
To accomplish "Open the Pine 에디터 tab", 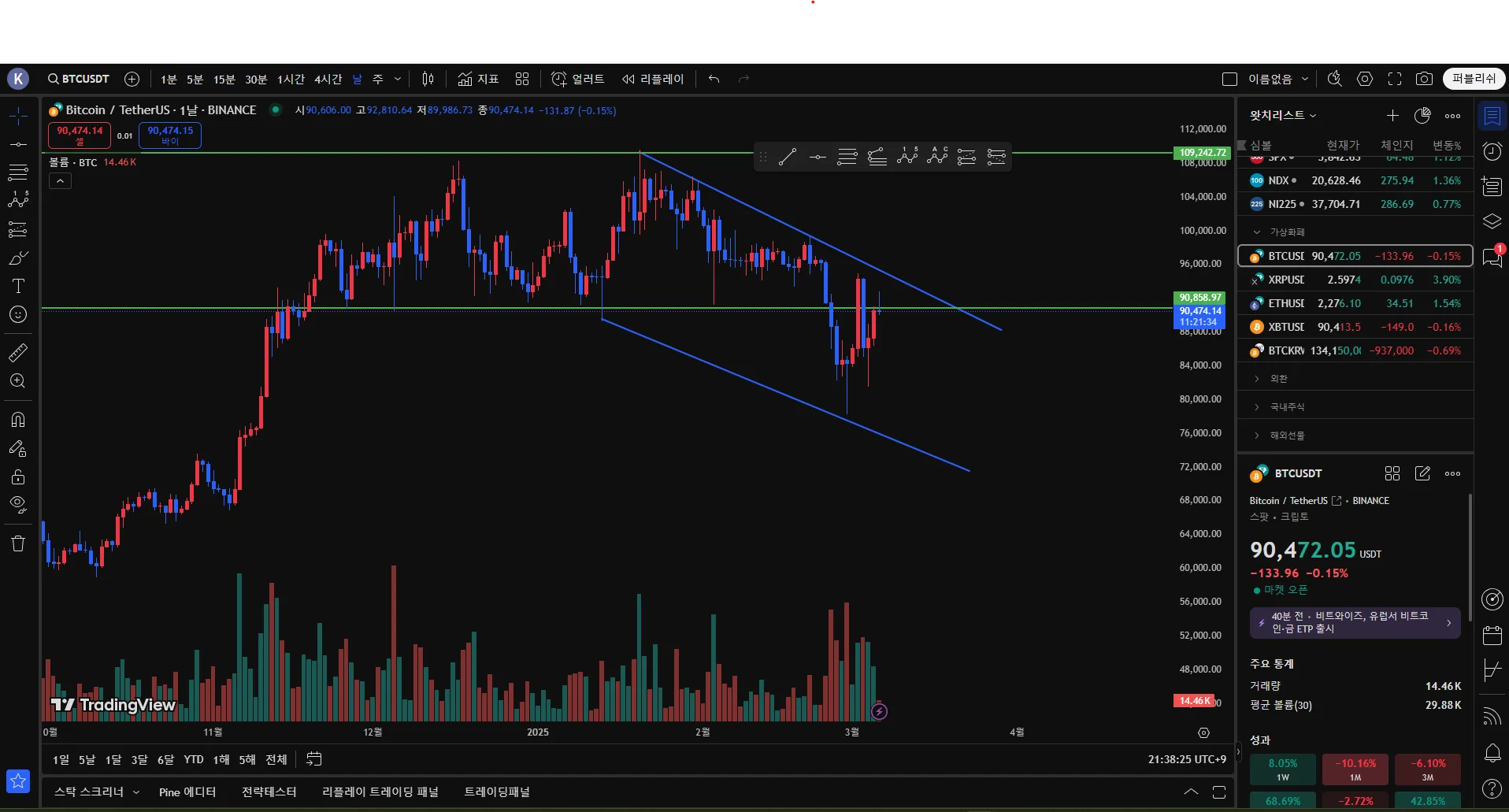I will tap(187, 792).
